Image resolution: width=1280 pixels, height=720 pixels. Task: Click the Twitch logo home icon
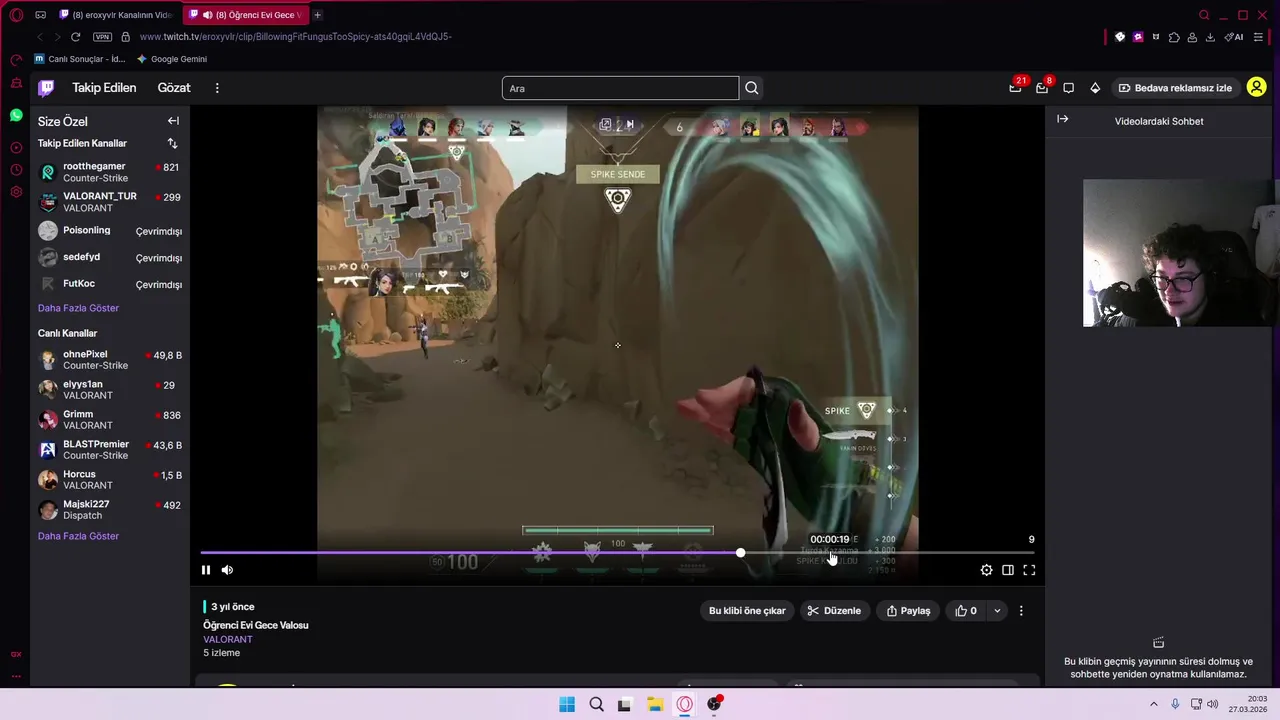pos(46,88)
